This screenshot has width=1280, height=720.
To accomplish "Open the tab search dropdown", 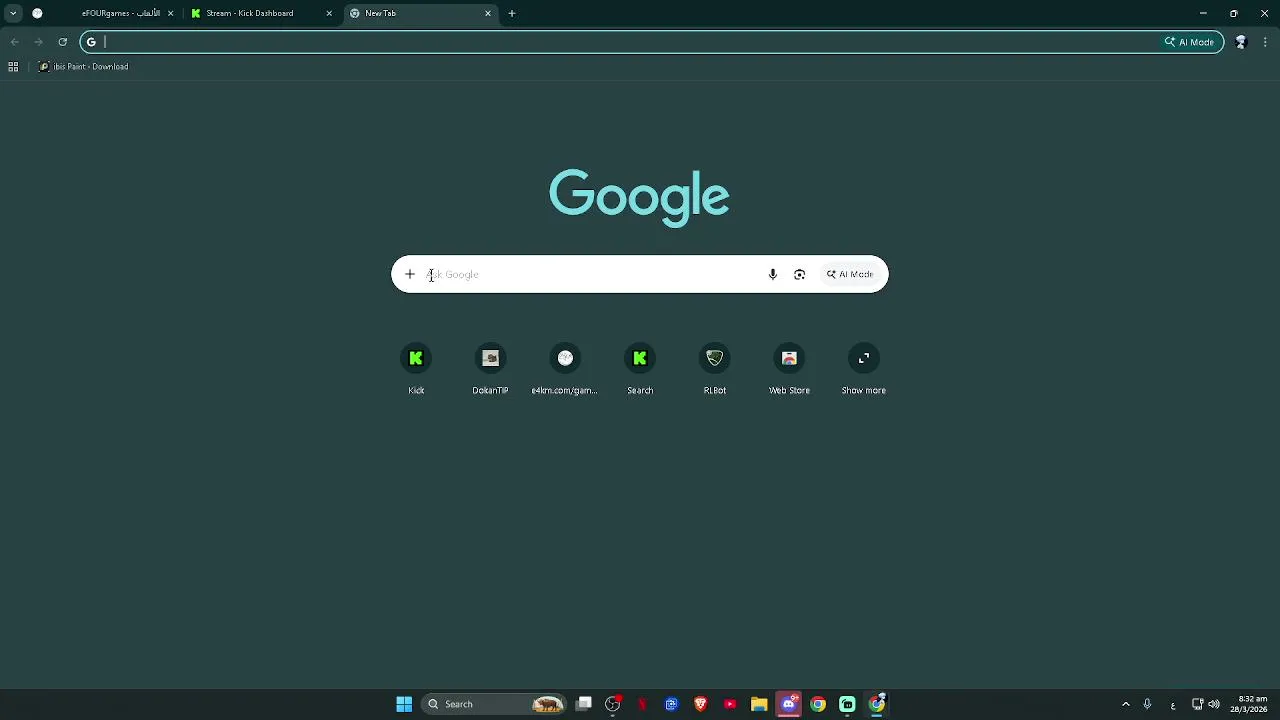I will (13, 13).
